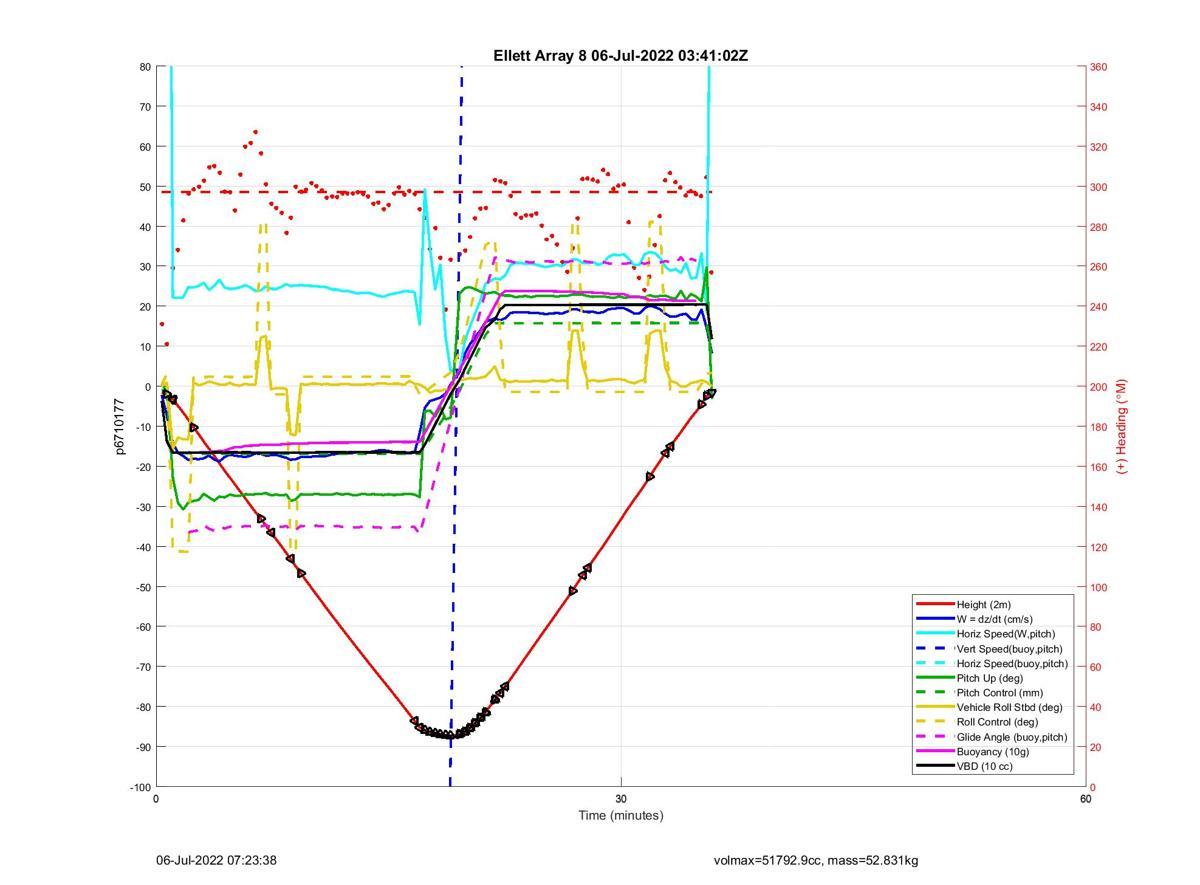
Task: Click the '60' tick label on the time axis
Action: coord(1085,799)
